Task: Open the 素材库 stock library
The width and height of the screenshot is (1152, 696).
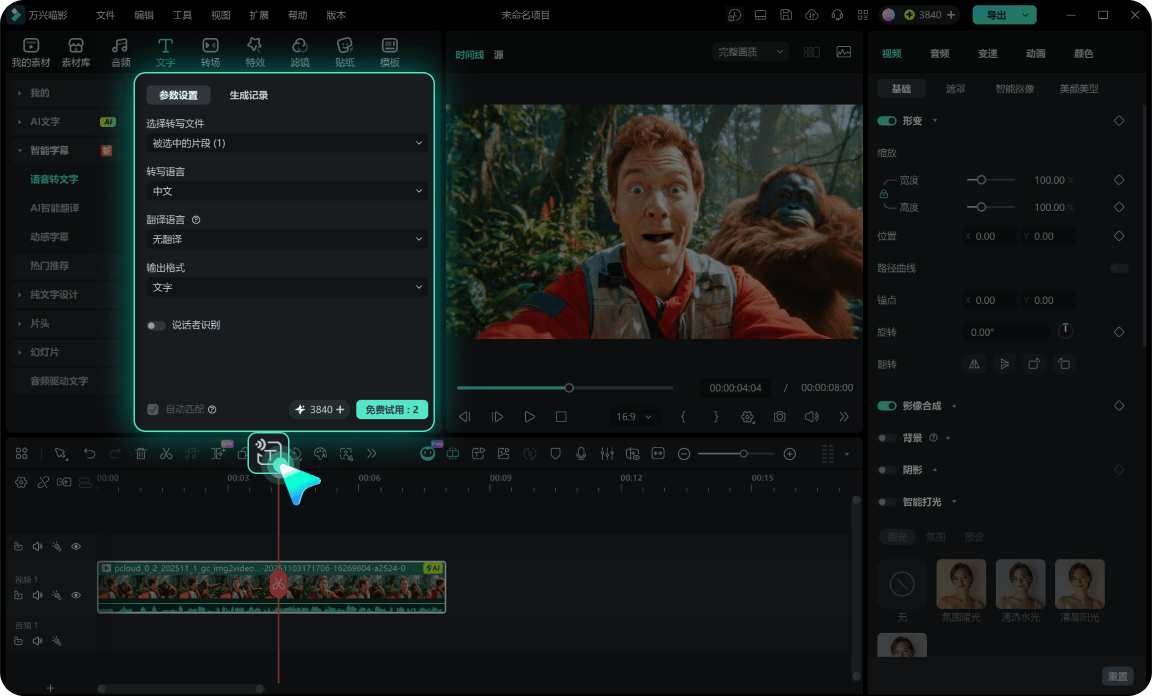Action: [76, 52]
